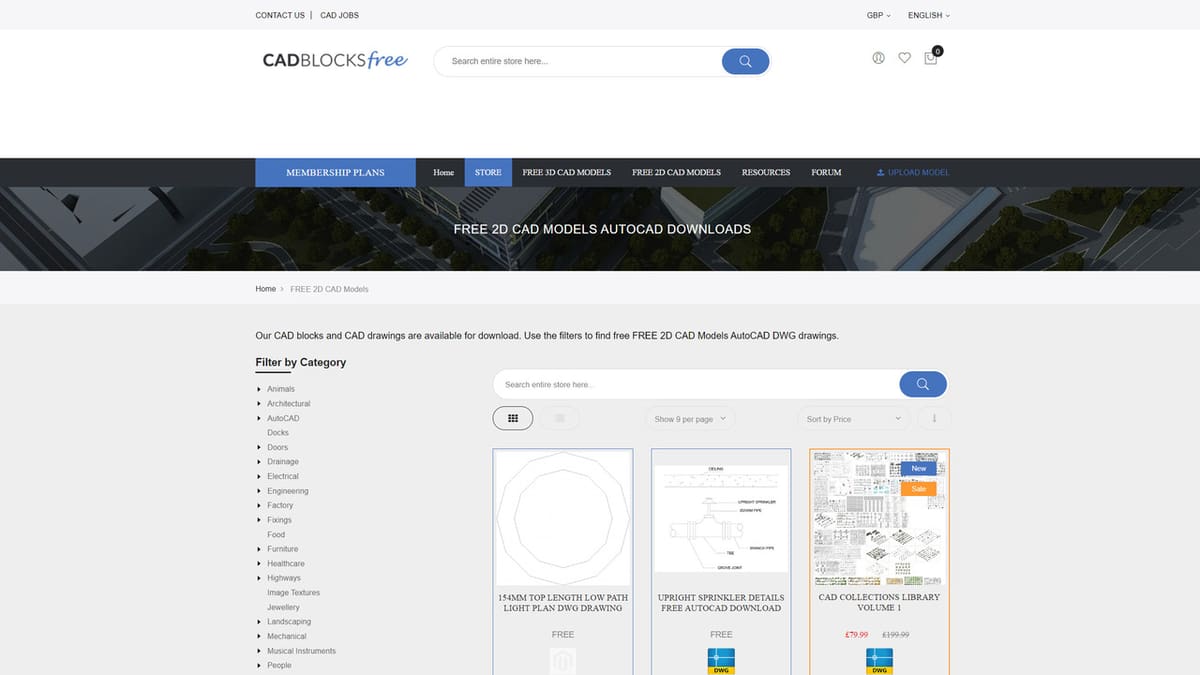Click the header search magnifier button
Screen dimensions: 1200x675
coord(745,61)
